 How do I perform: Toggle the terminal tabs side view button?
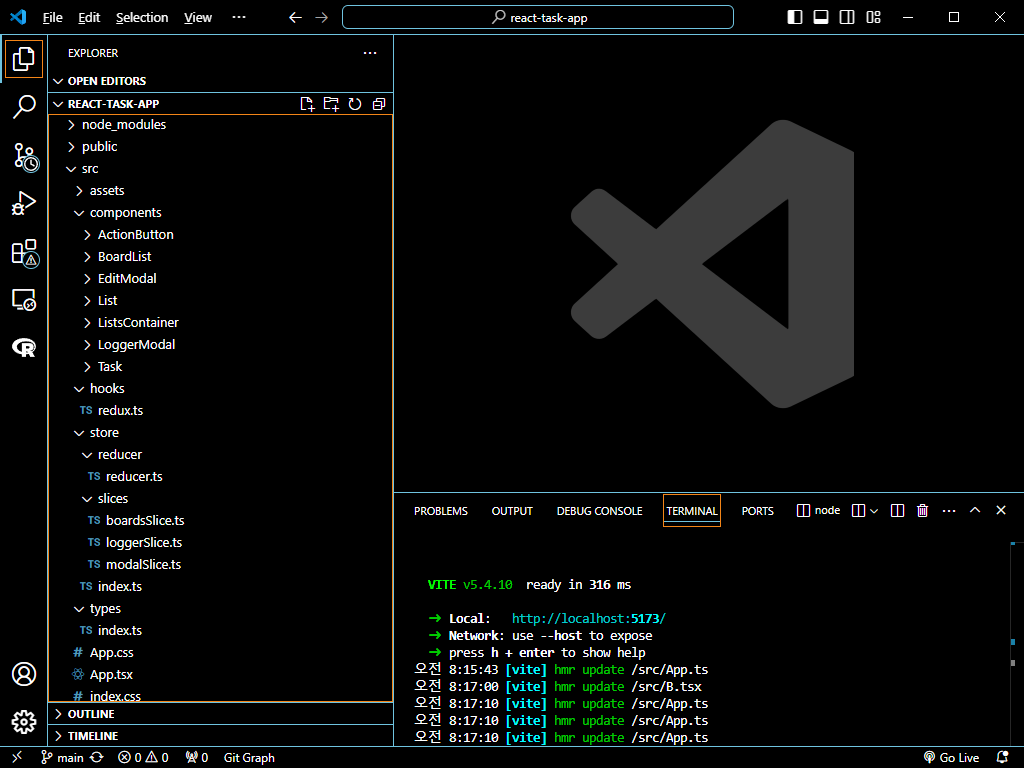tap(897, 511)
